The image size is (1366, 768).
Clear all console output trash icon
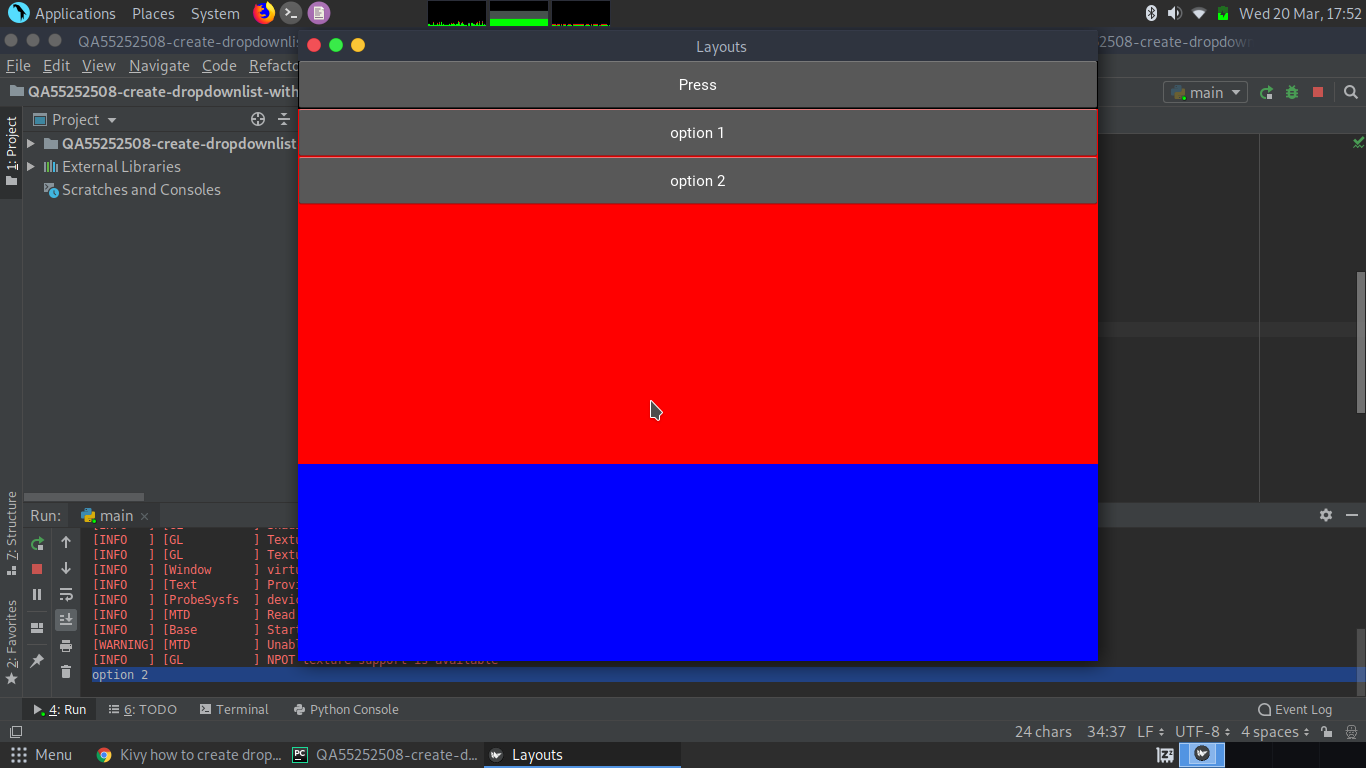66,672
